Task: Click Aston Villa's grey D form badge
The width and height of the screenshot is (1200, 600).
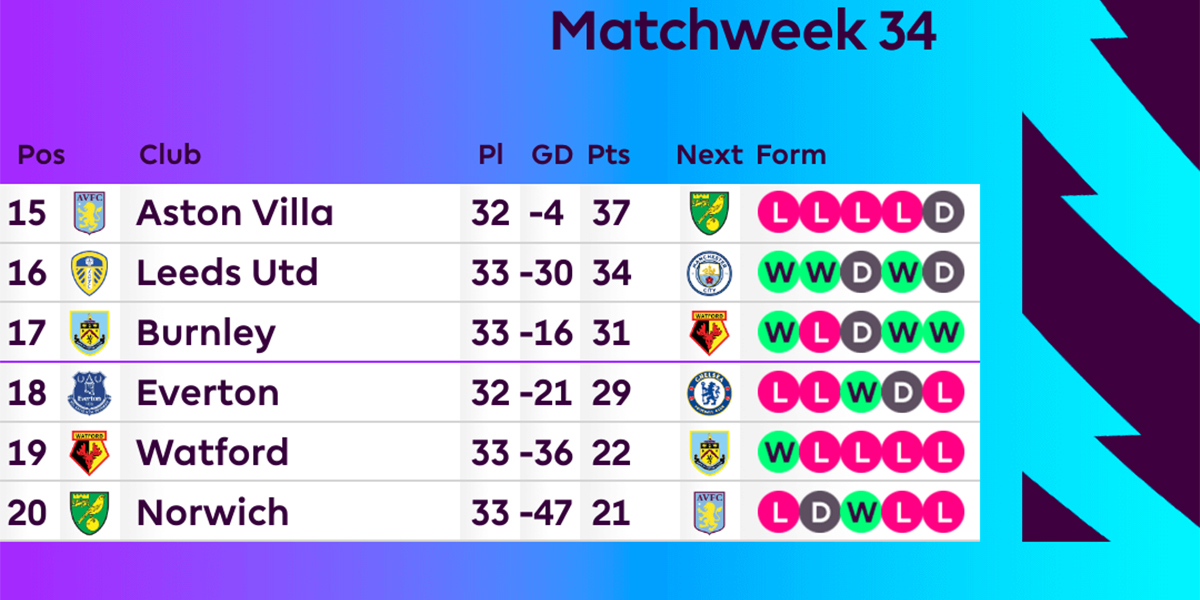Action: (941, 213)
